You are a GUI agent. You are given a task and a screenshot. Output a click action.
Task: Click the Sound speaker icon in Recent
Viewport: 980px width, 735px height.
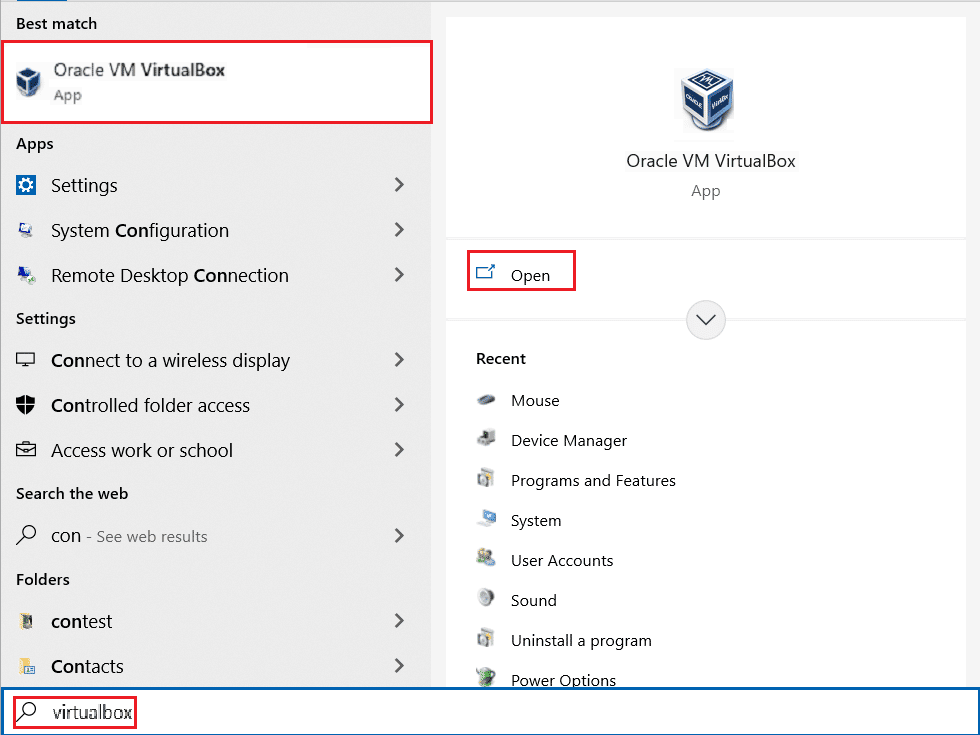point(486,598)
